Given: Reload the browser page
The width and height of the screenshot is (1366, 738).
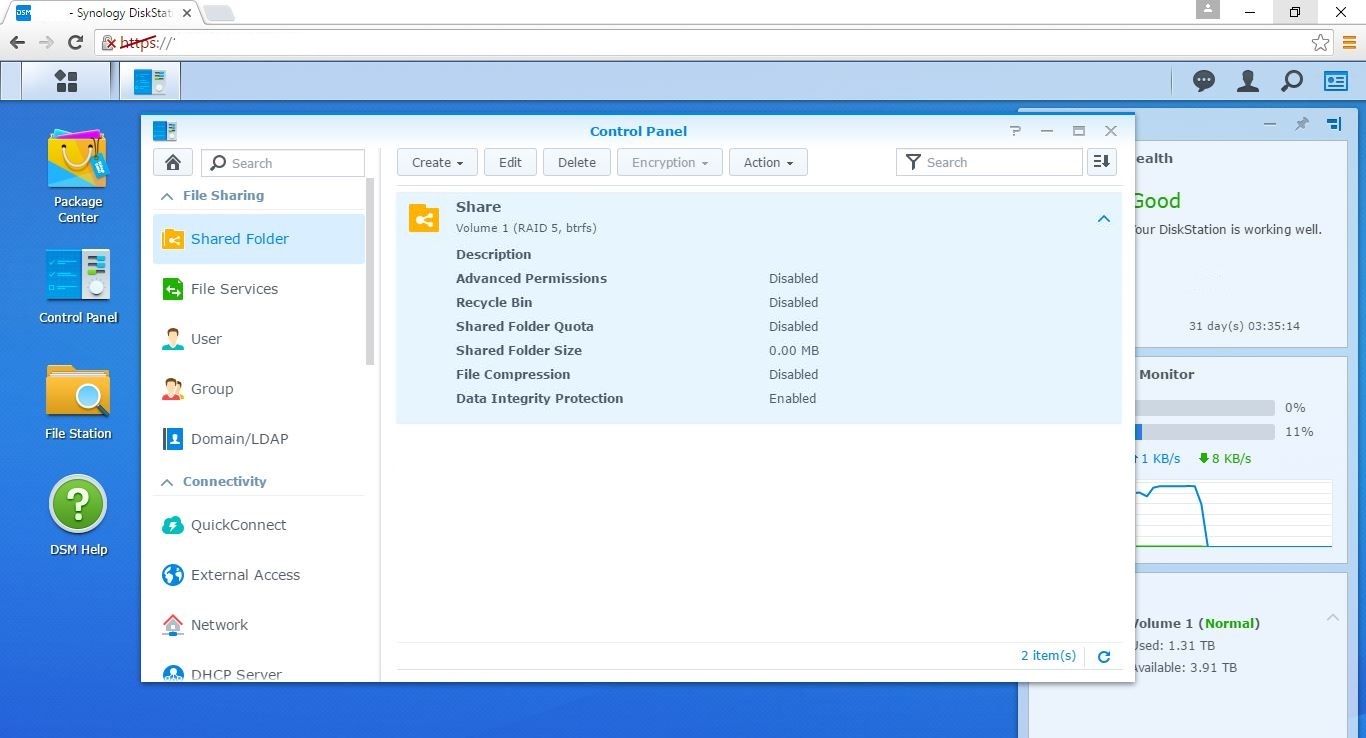Looking at the screenshot, I should (x=75, y=43).
